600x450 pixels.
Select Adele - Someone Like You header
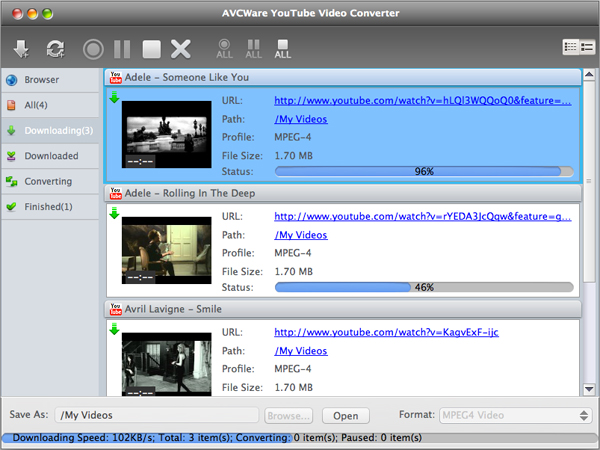click(x=343, y=77)
